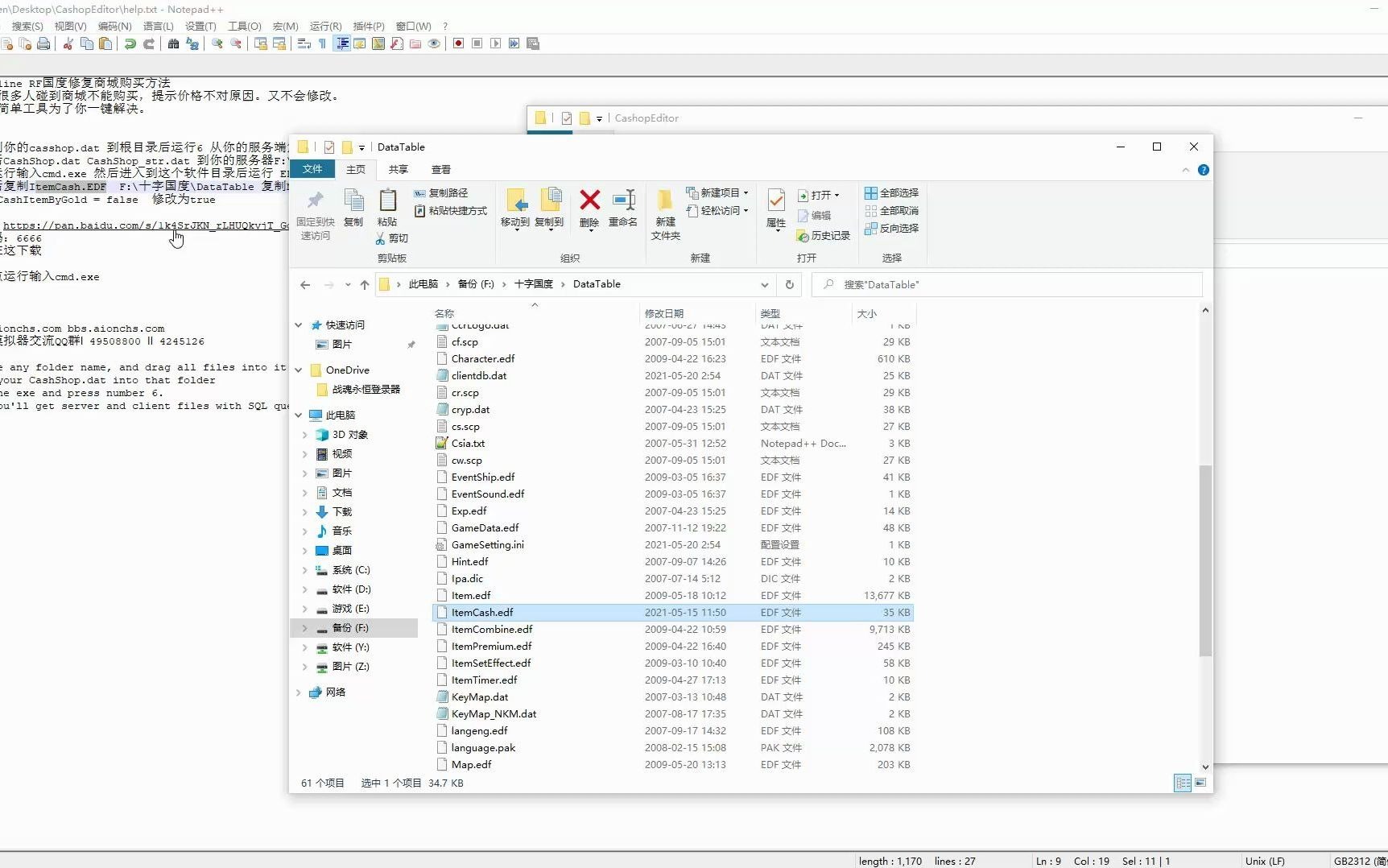Toggle the monitoring eye icon in Notepad++

(x=434, y=43)
